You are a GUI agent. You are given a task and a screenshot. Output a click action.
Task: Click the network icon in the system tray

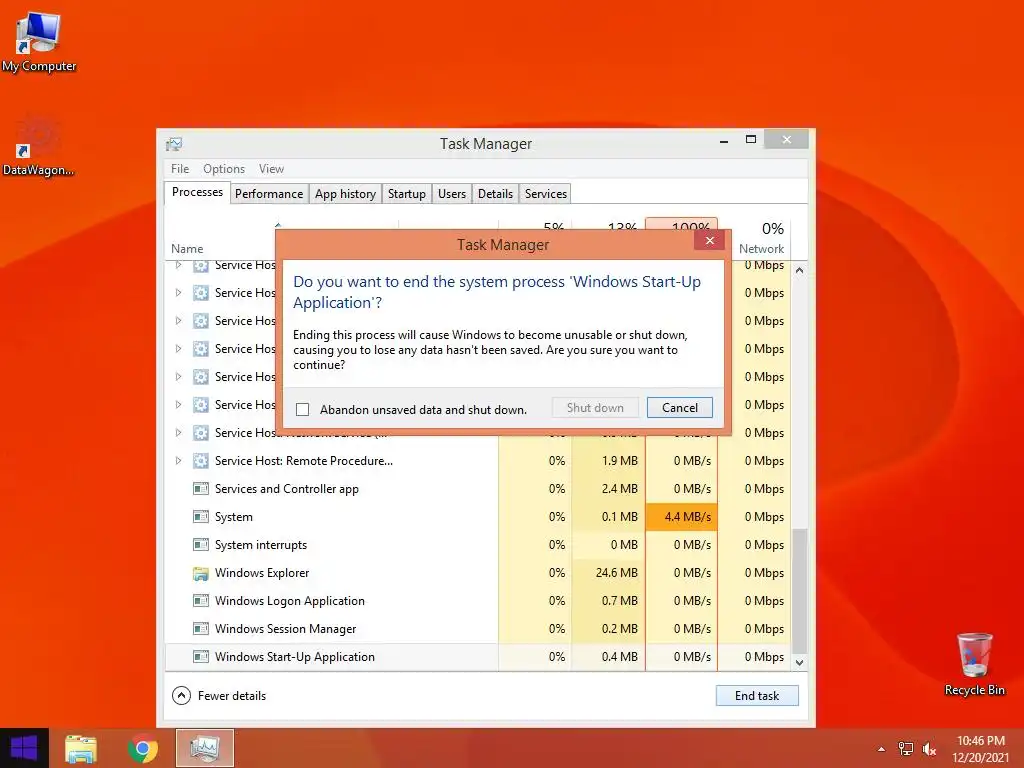(906, 749)
